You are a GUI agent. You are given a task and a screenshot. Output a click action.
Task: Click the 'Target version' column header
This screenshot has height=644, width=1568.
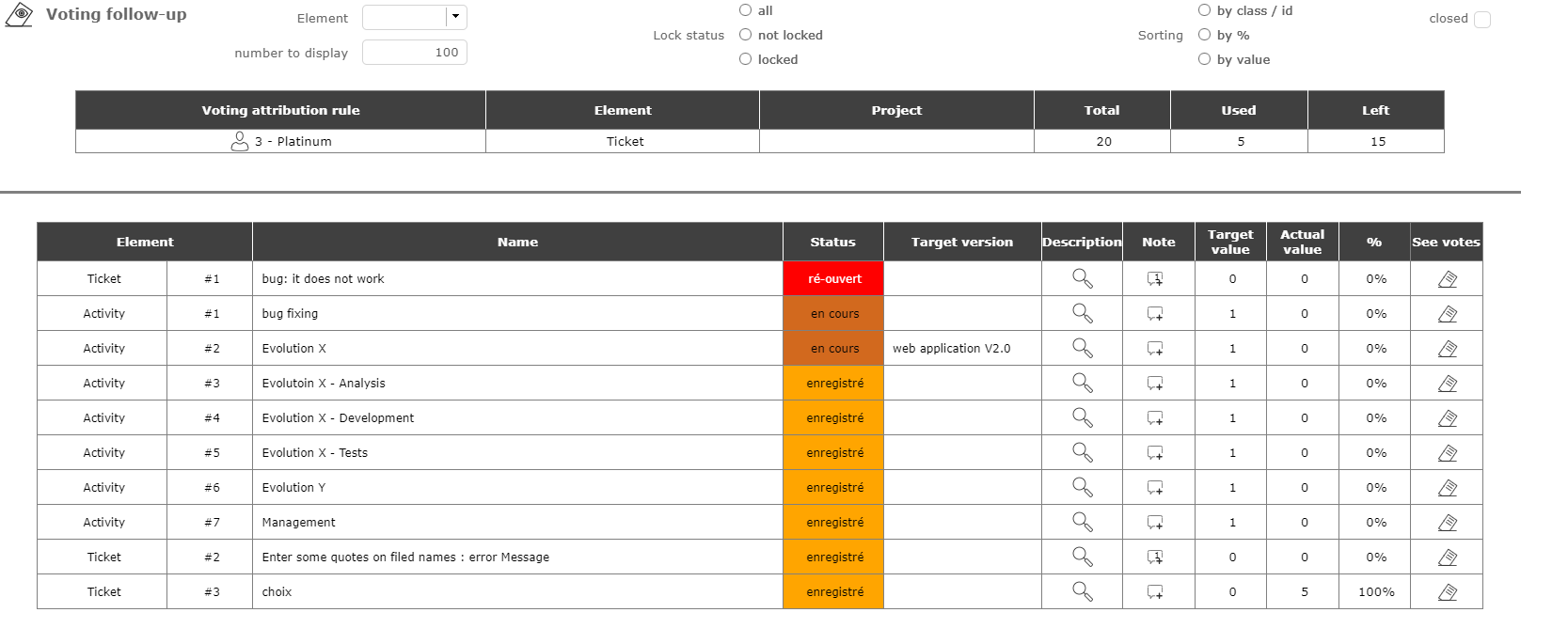(x=961, y=242)
